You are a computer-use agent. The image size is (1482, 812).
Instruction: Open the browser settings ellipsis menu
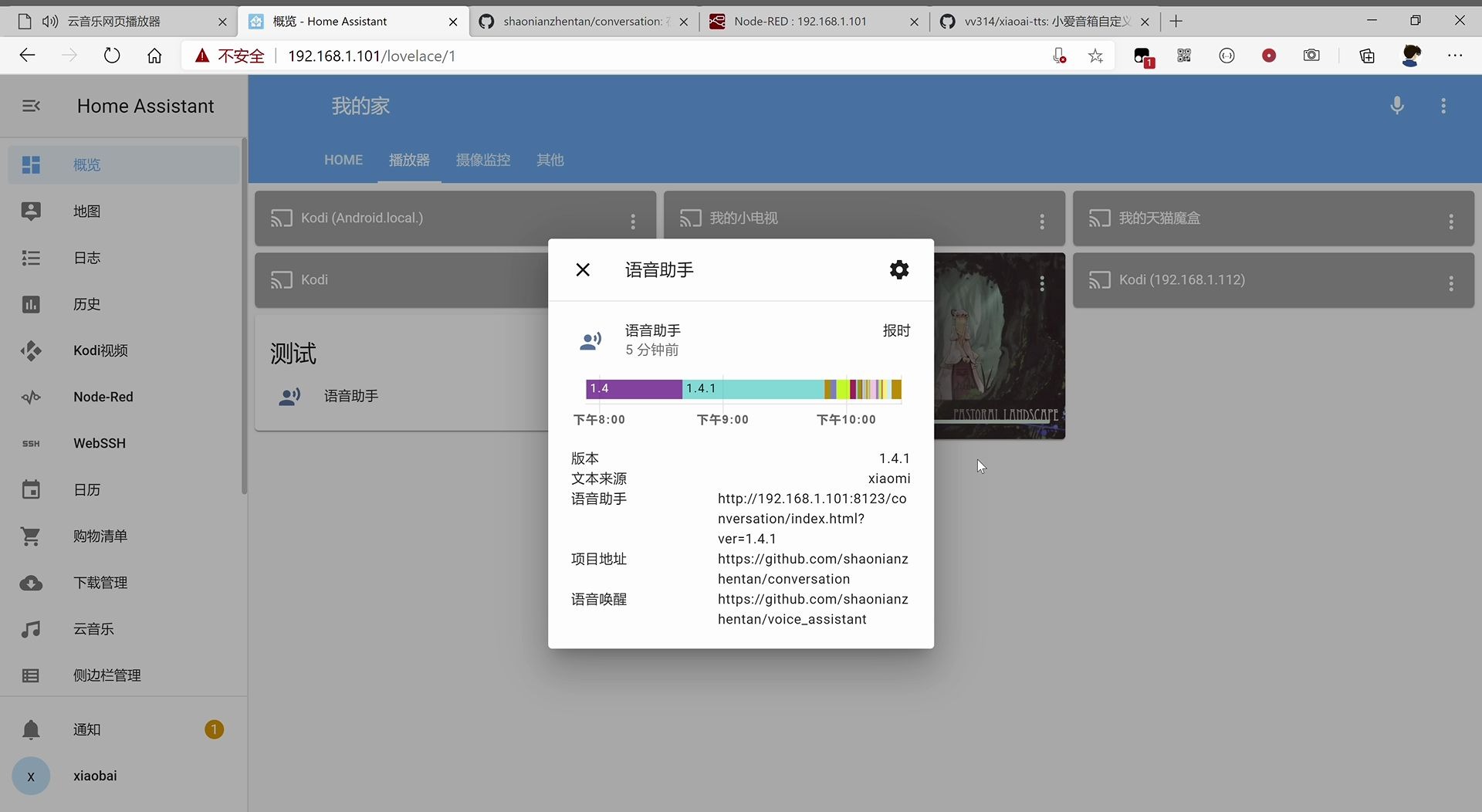click(x=1455, y=56)
